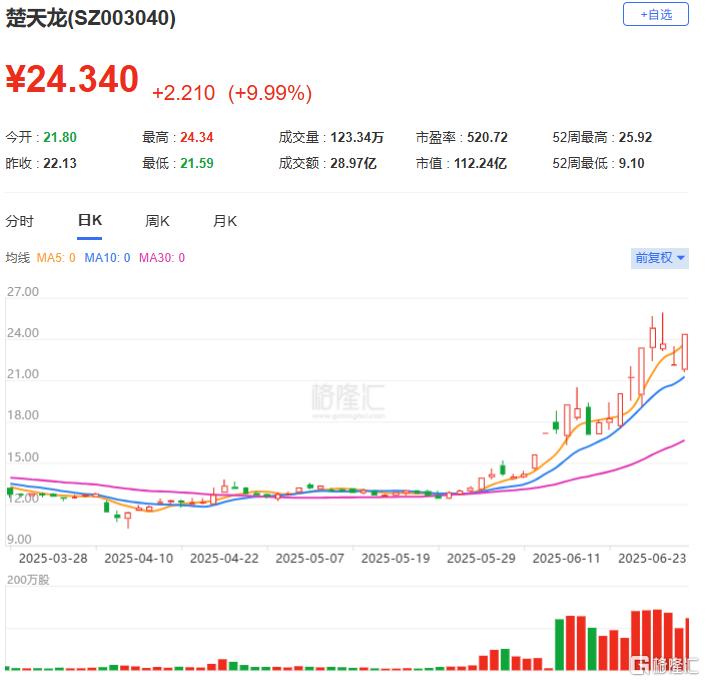This screenshot has height=682, width=705.
Task: Click the 最高 value 24.34
Action: coord(196,137)
